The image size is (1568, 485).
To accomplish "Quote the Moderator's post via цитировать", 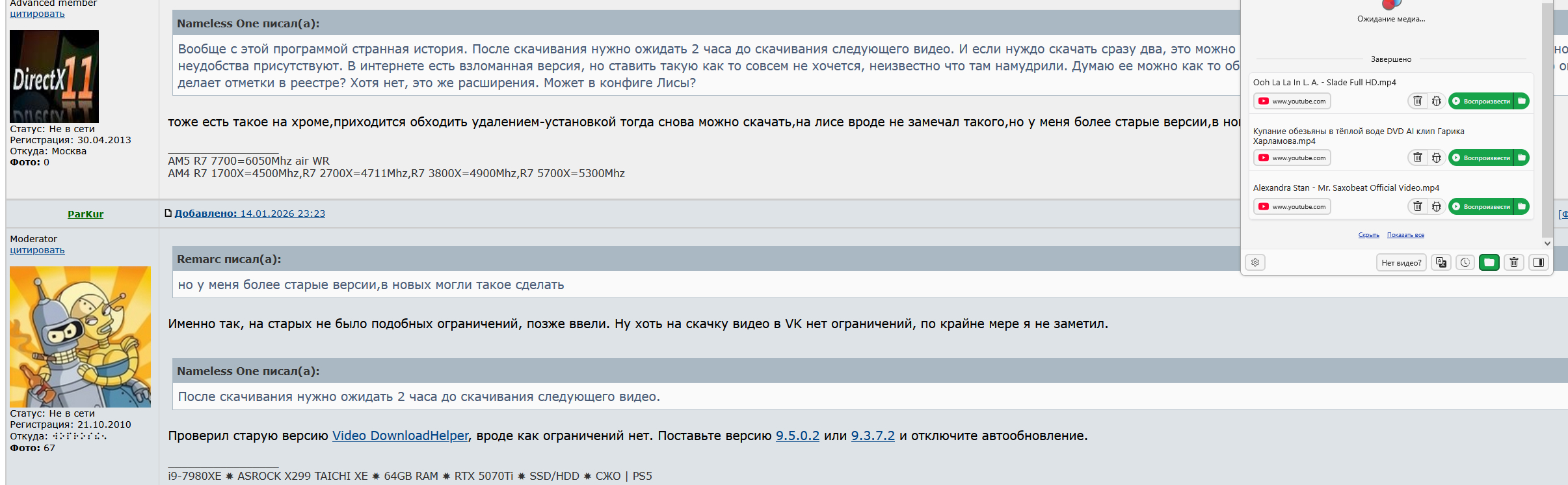I will tap(37, 250).
